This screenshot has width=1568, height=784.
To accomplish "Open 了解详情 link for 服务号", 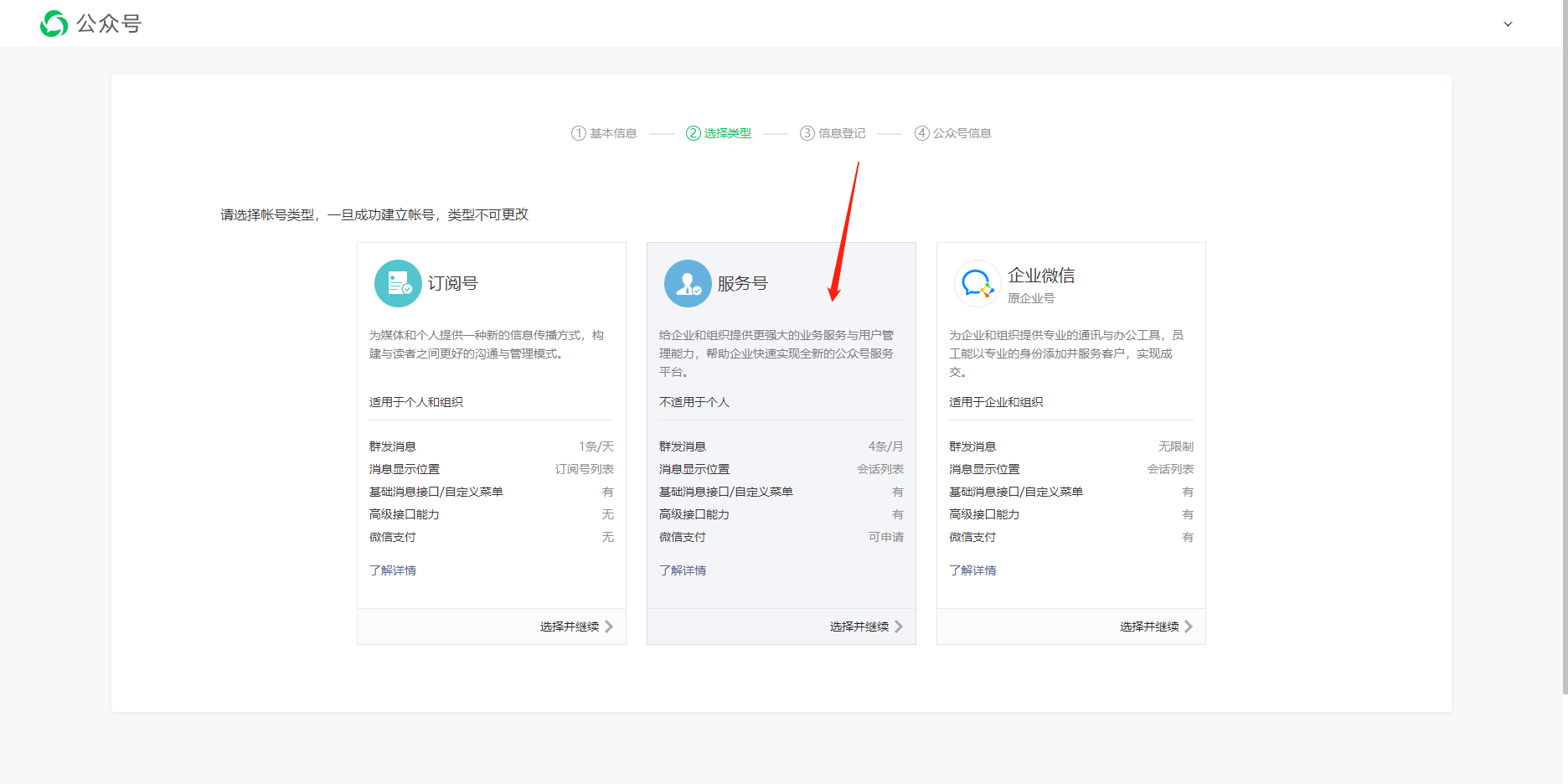I will tap(683, 570).
